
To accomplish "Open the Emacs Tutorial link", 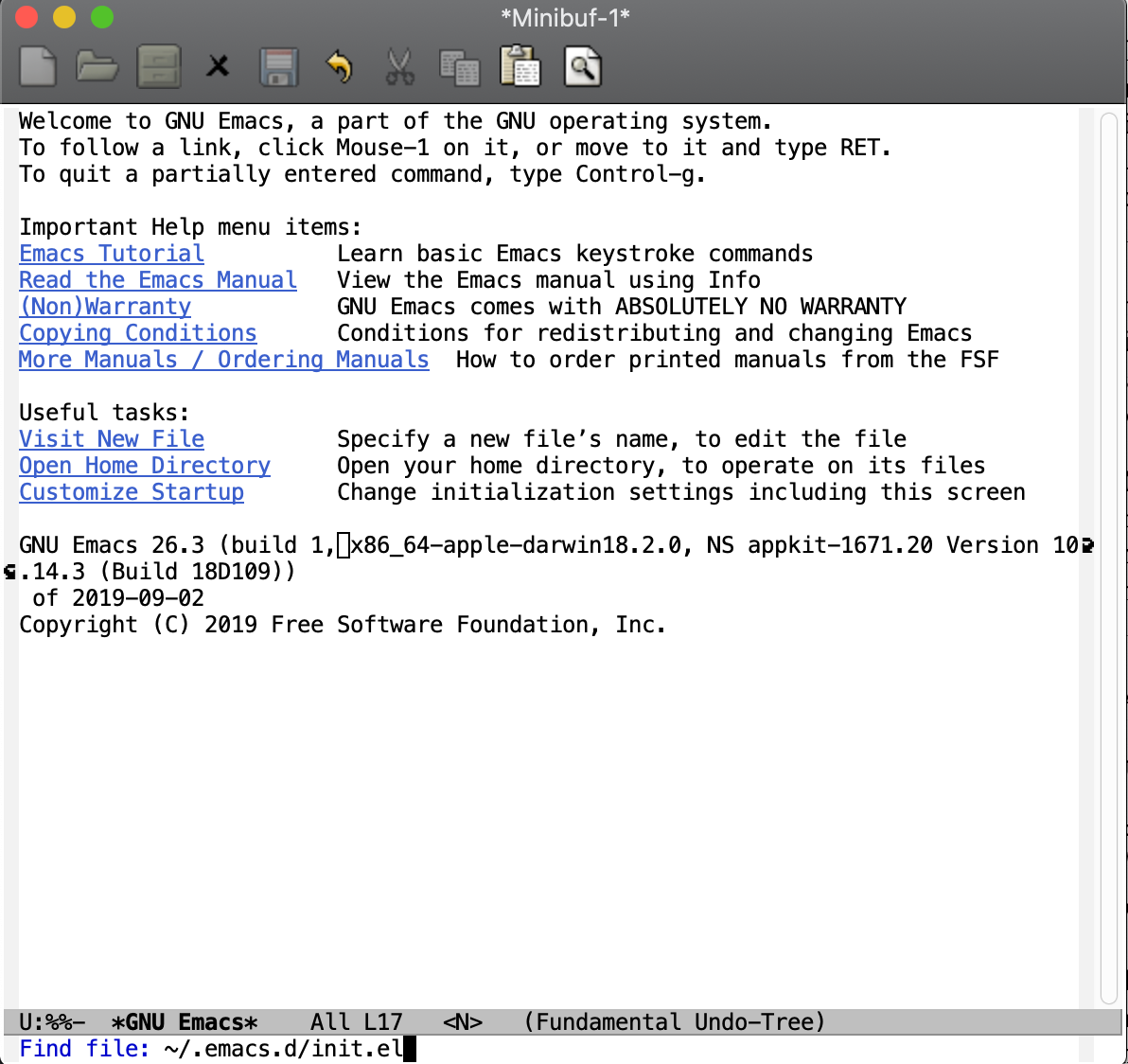I will point(111,253).
